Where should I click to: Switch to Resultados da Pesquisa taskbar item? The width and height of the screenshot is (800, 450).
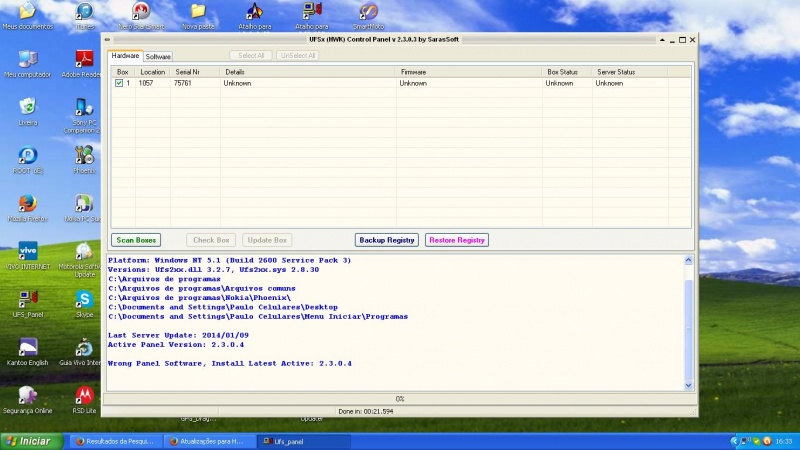[116, 441]
